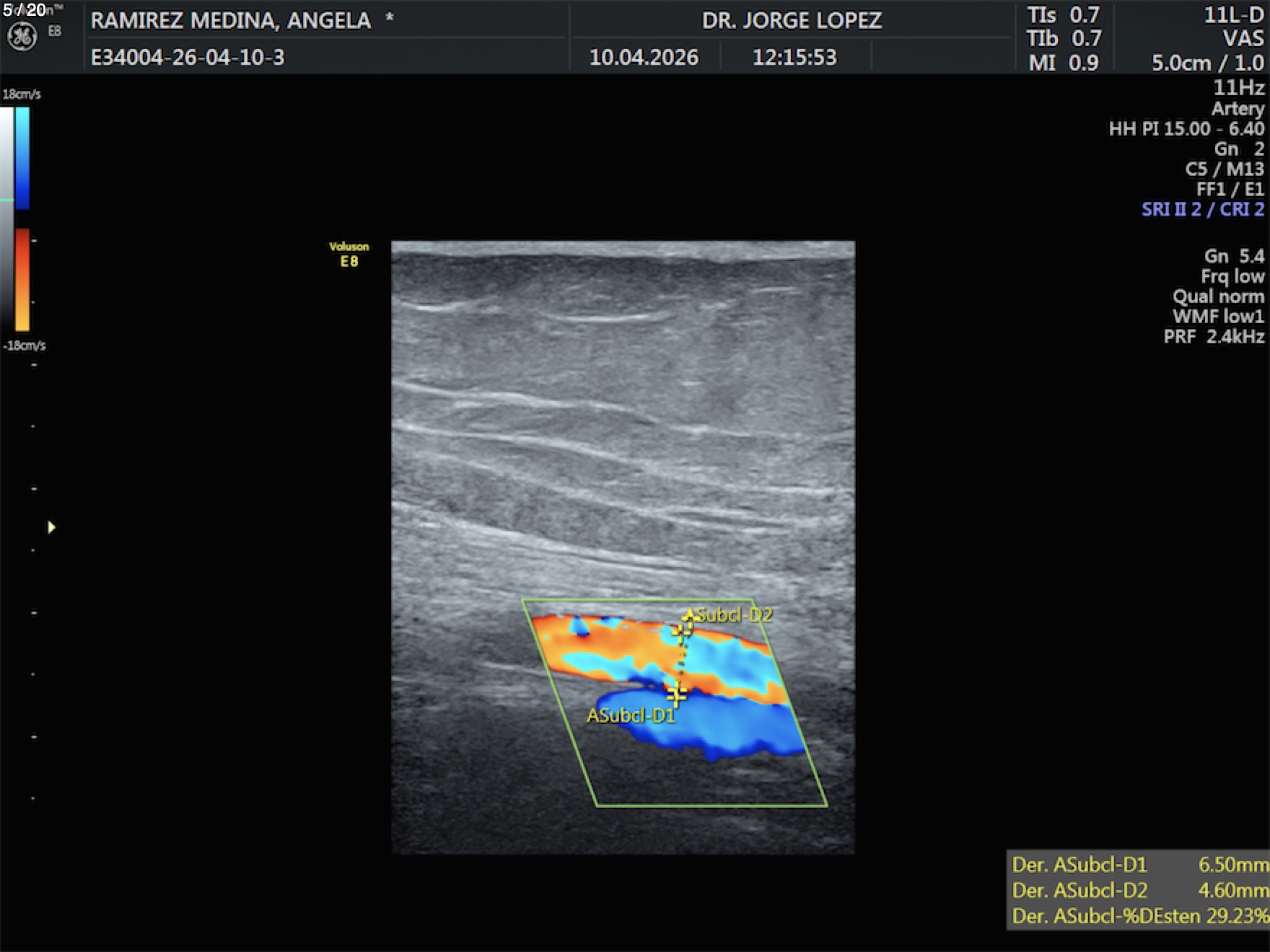1270x952 pixels.
Task: Click the 11L-D probe label
Action: point(1233,15)
